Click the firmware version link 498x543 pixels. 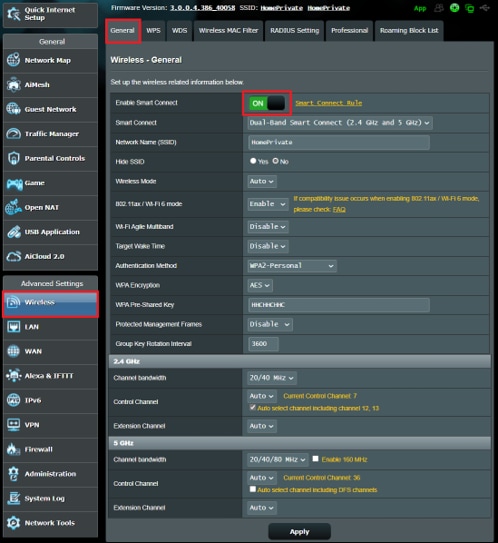[x=202, y=8]
